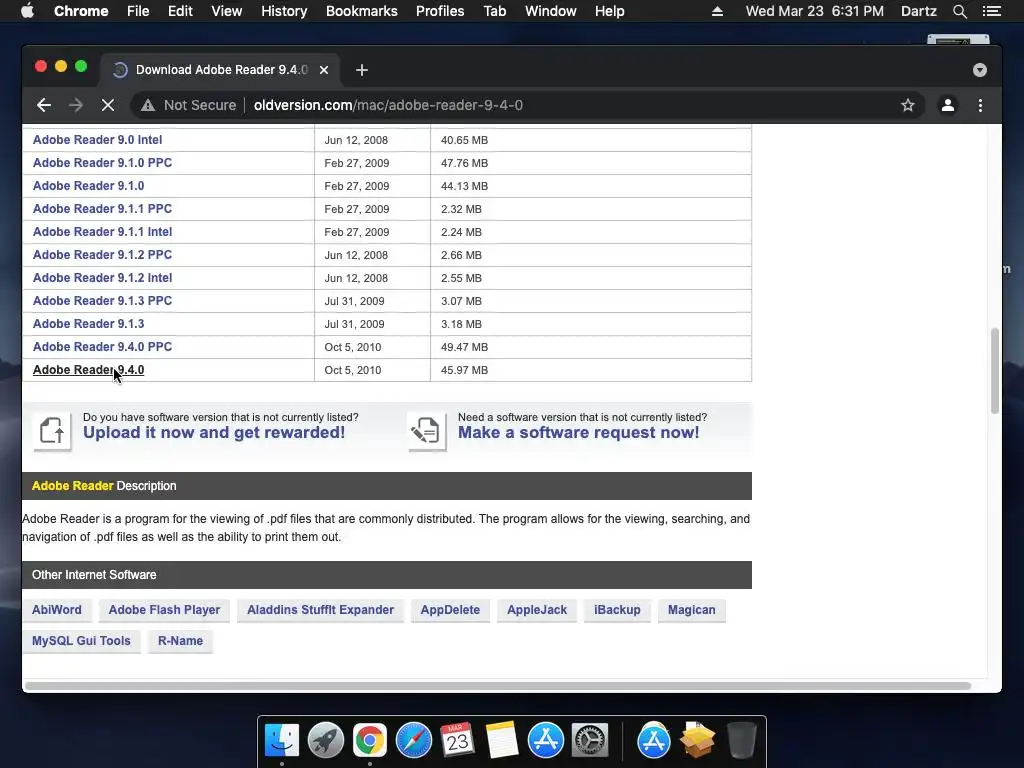1024x768 pixels.
Task: Click the Oct 5, 2010 date for 9.4.0 PPC
Action: click(x=353, y=347)
